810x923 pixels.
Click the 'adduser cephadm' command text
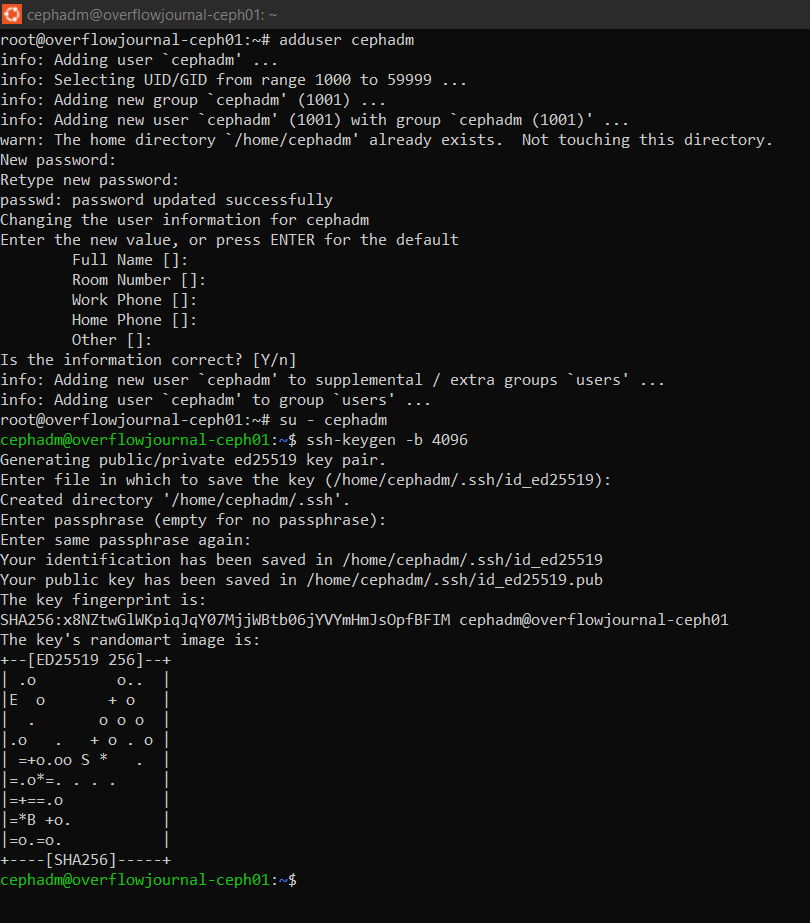pyautogui.click(x=347, y=40)
